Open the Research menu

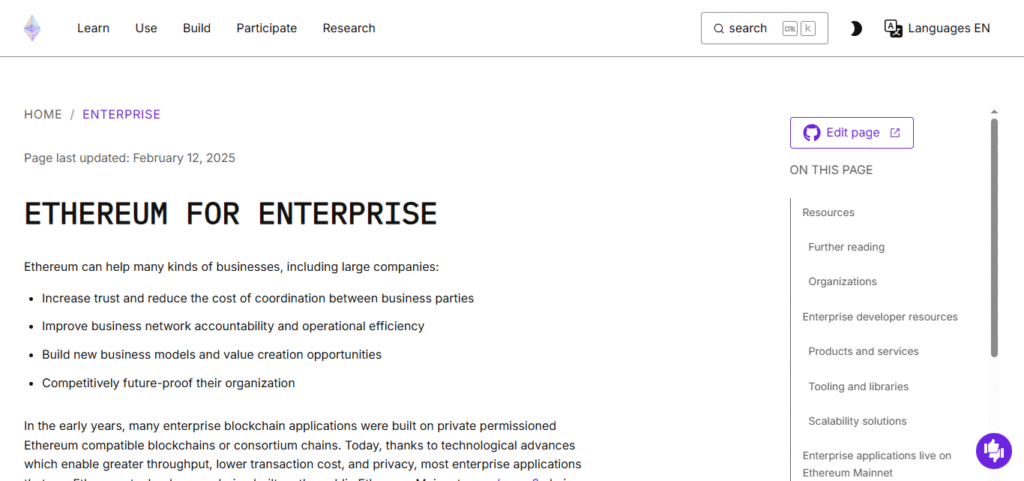coord(349,28)
